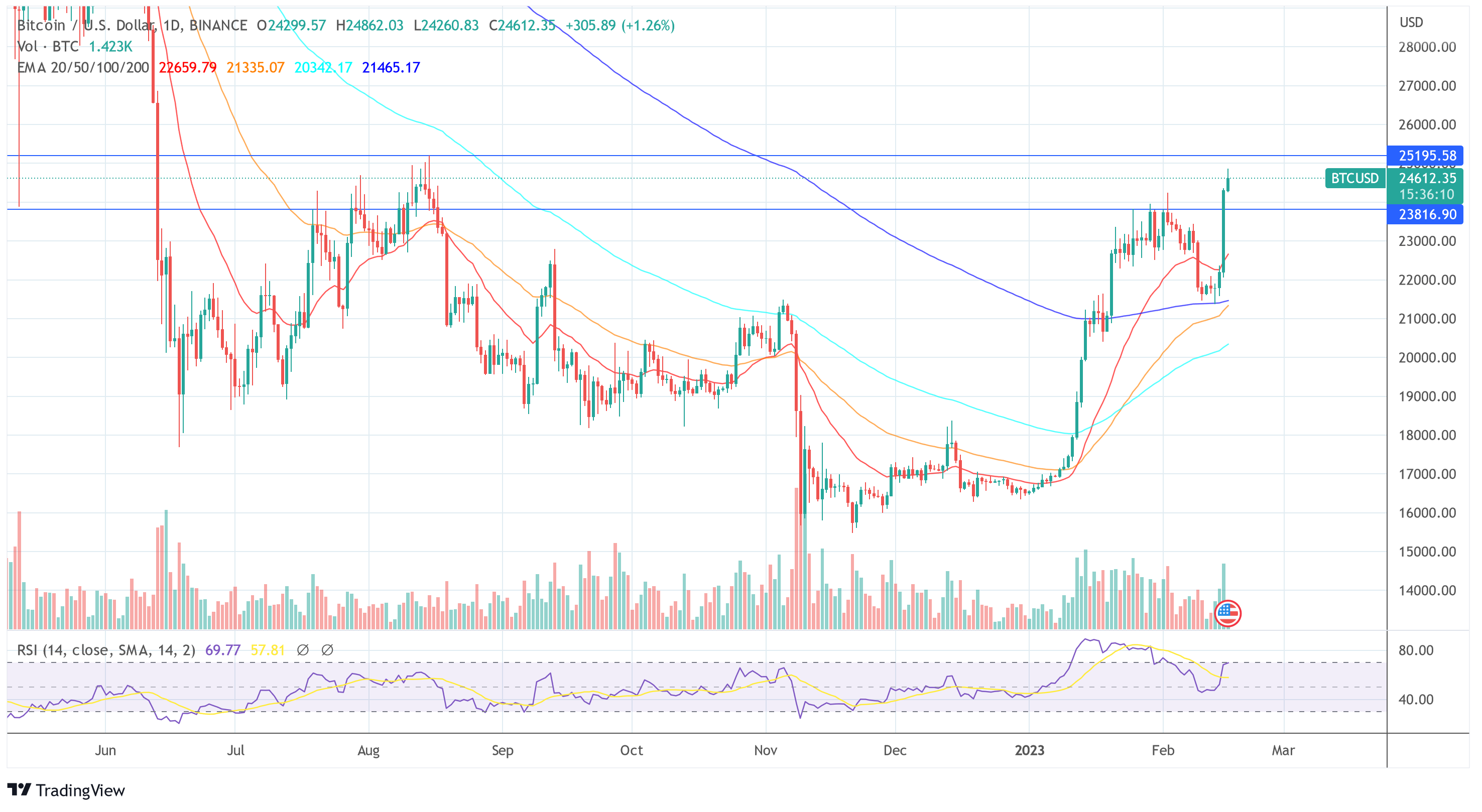Image resolution: width=1482 pixels, height=812 pixels.
Task: Click the blue EMA 200 value 21465.17
Action: [x=391, y=68]
